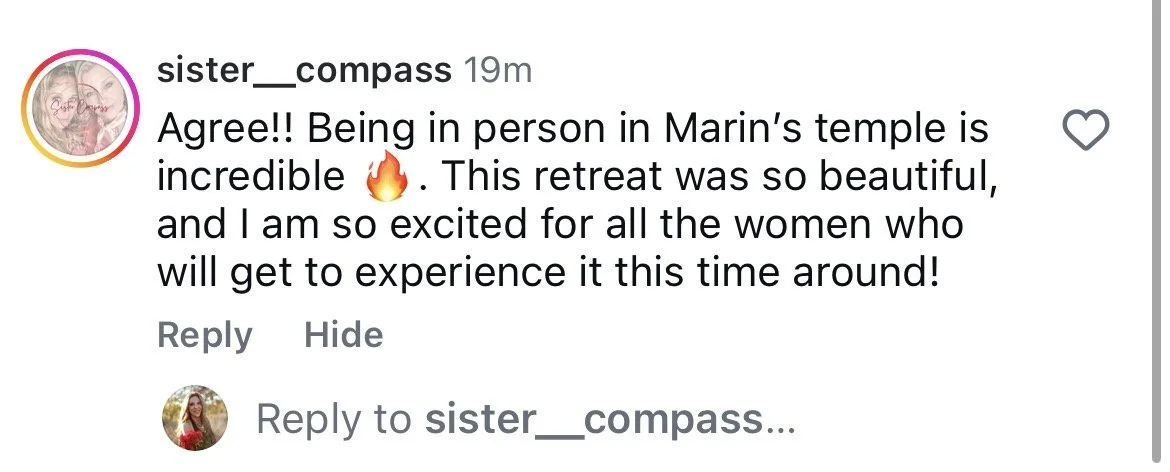Click Reply under the comment
Image resolution: width=1170 pixels, height=472 pixels.
tap(205, 336)
